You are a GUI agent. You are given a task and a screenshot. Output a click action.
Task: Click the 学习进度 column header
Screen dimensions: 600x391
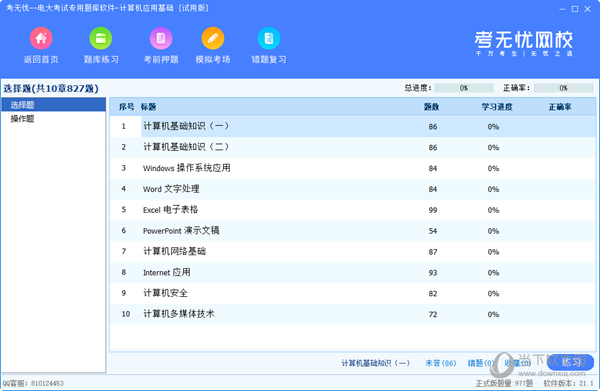pyautogui.click(x=497, y=107)
